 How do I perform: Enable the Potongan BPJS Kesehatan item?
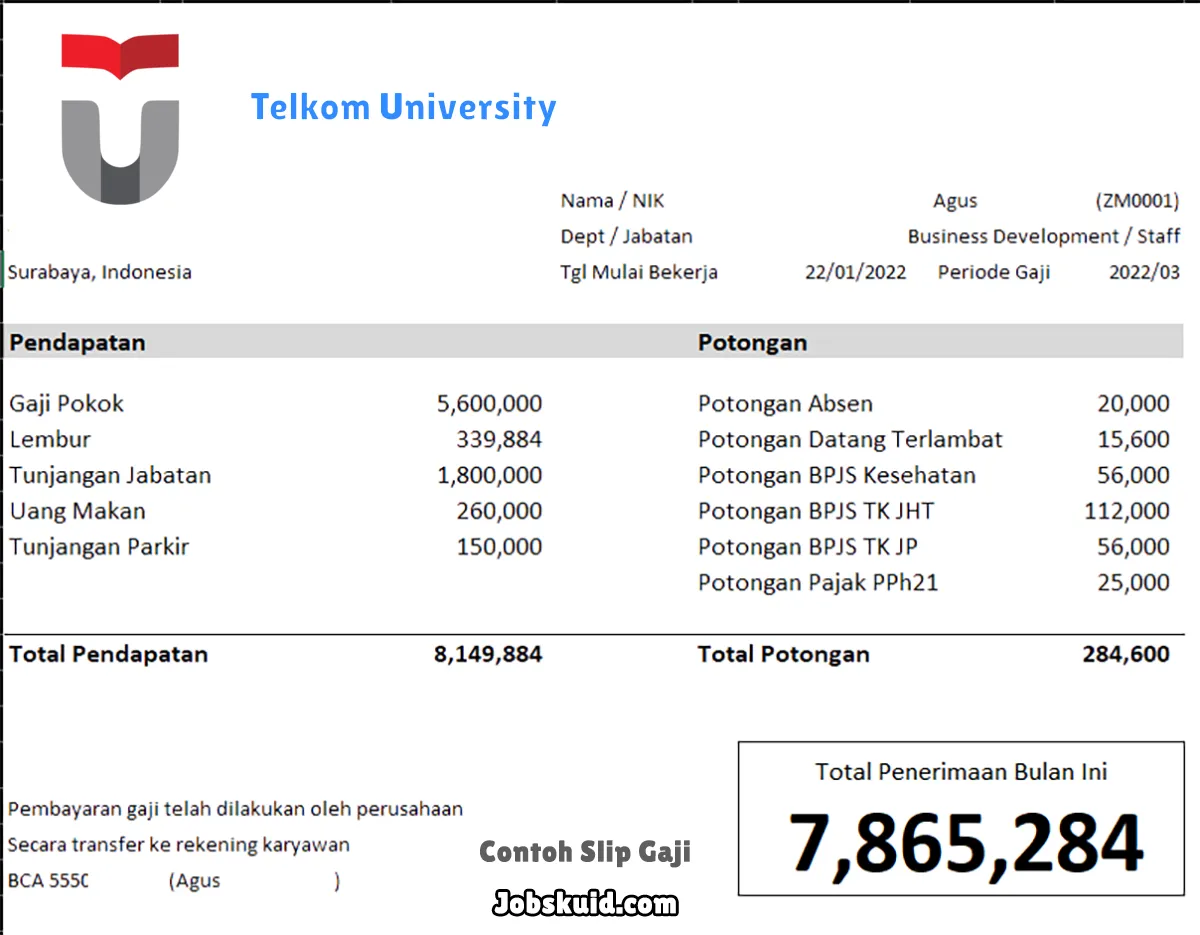coord(836,475)
